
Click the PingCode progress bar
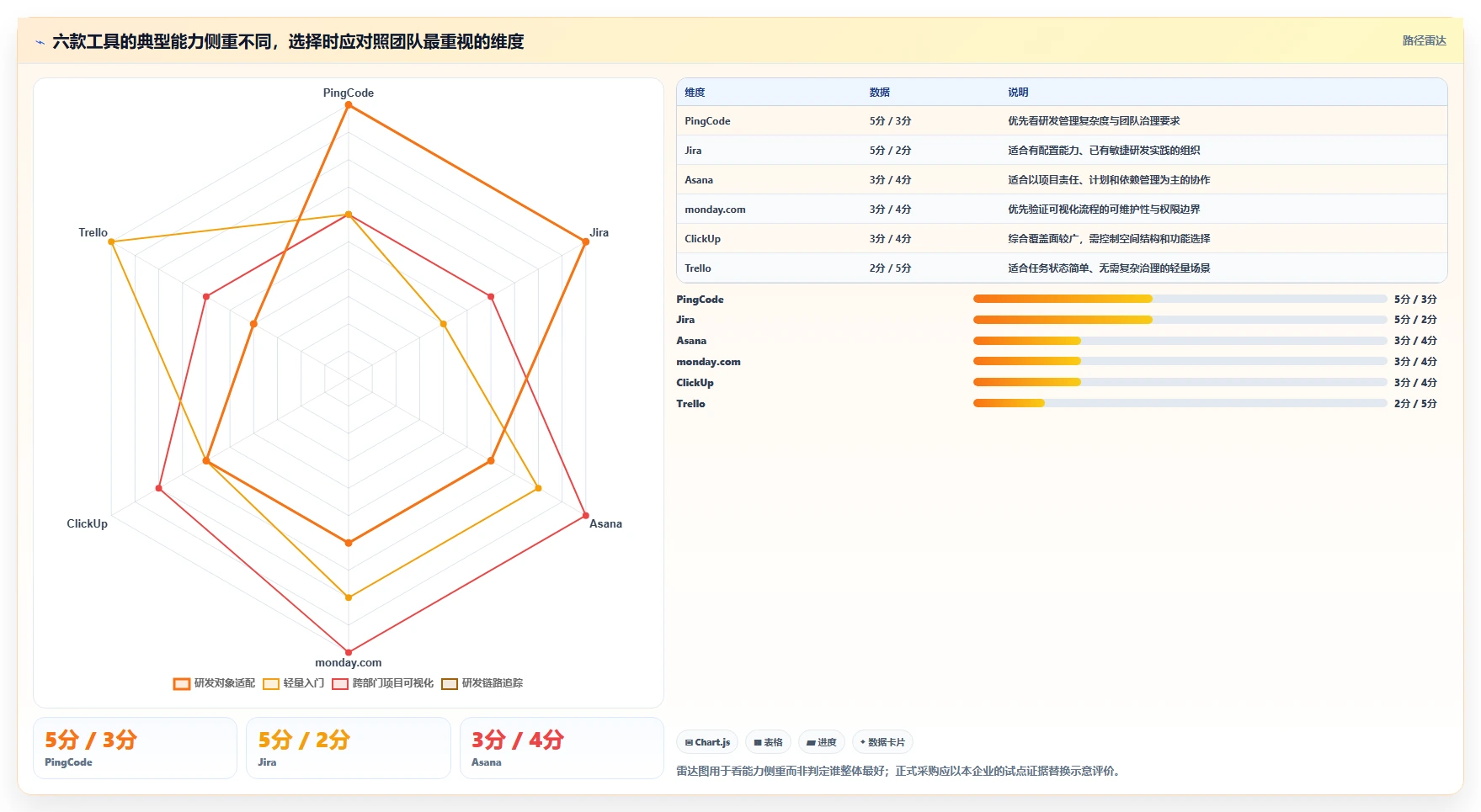[1180, 299]
